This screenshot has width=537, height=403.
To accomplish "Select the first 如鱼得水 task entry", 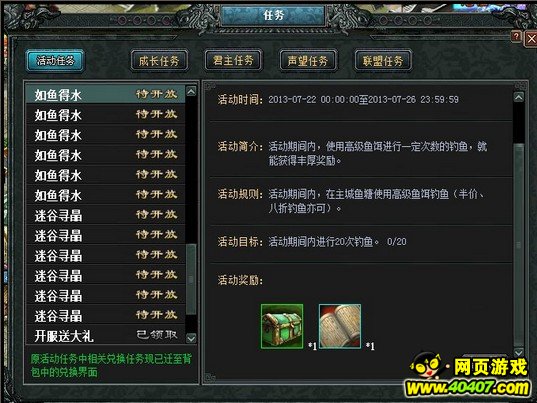I will point(106,95).
